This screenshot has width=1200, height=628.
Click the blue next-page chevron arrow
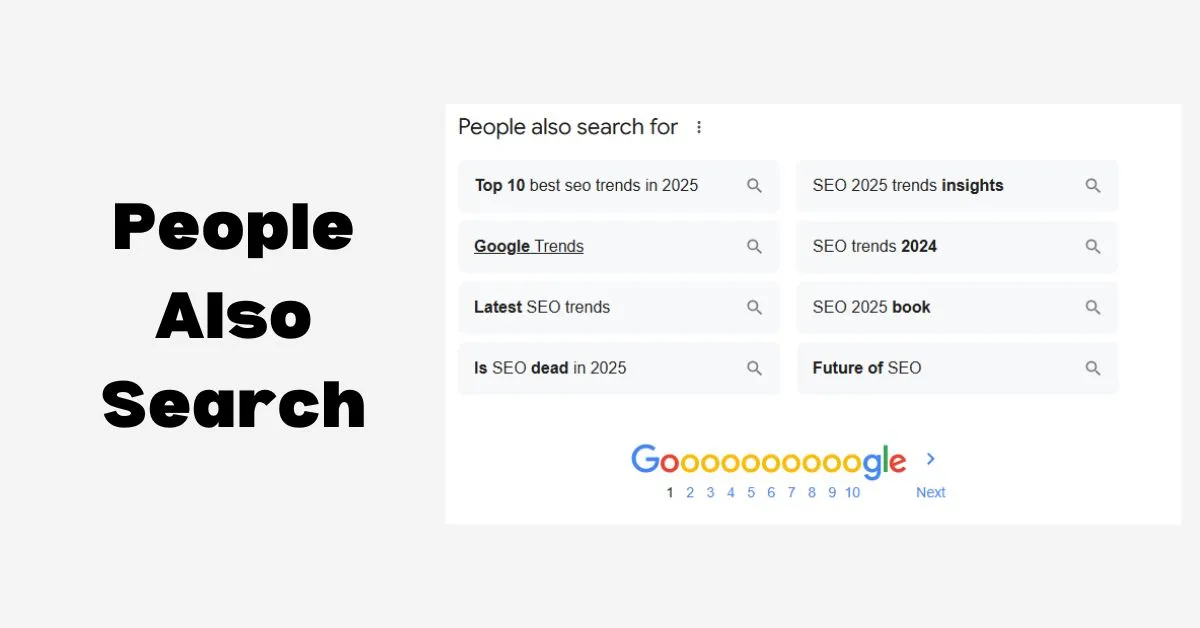coord(931,459)
